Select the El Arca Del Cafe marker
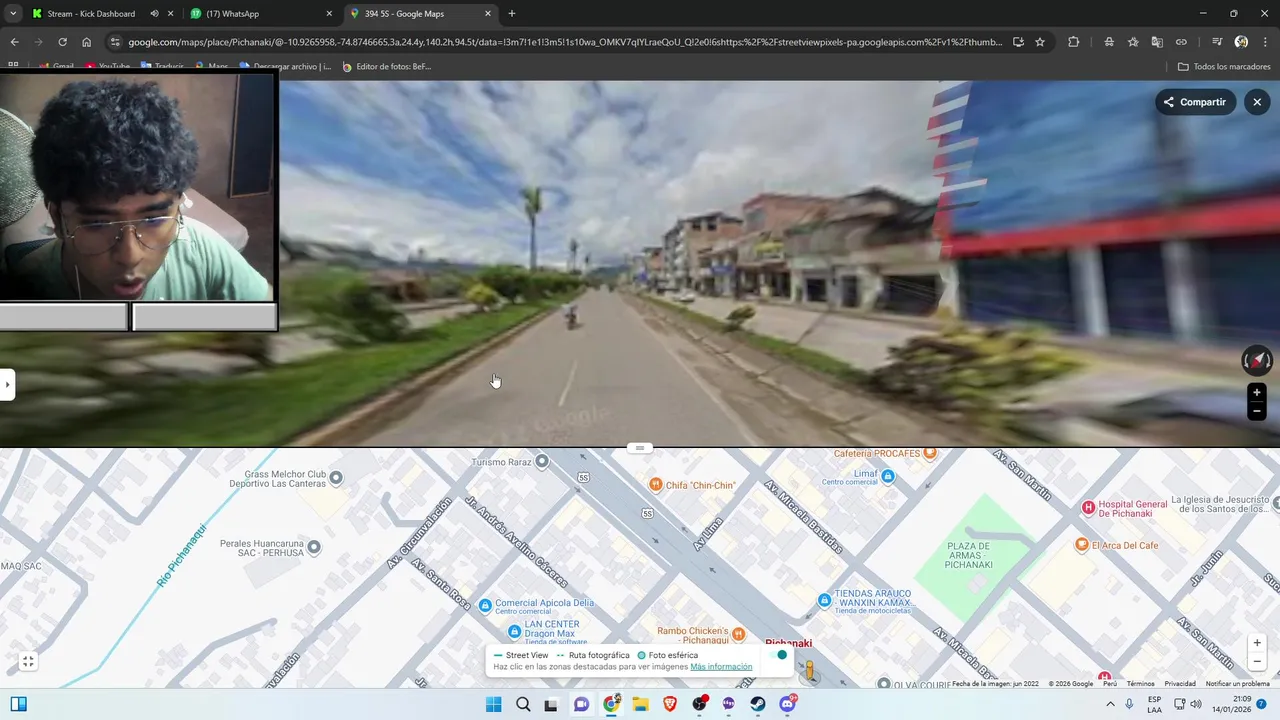Screen dimensions: 1280x720 point(1081,545)
